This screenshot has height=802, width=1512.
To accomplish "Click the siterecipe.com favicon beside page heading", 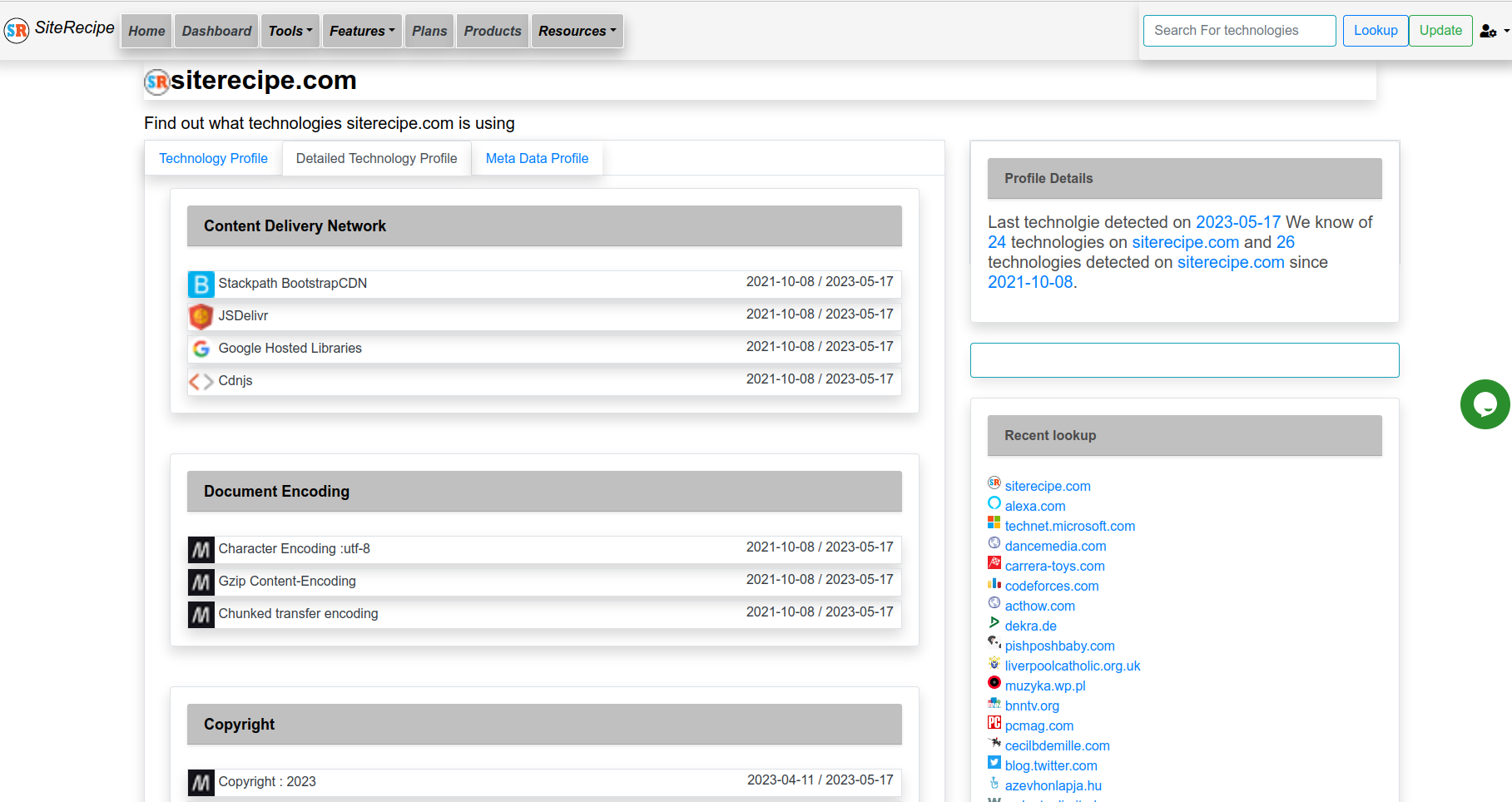I will (157, 82).
